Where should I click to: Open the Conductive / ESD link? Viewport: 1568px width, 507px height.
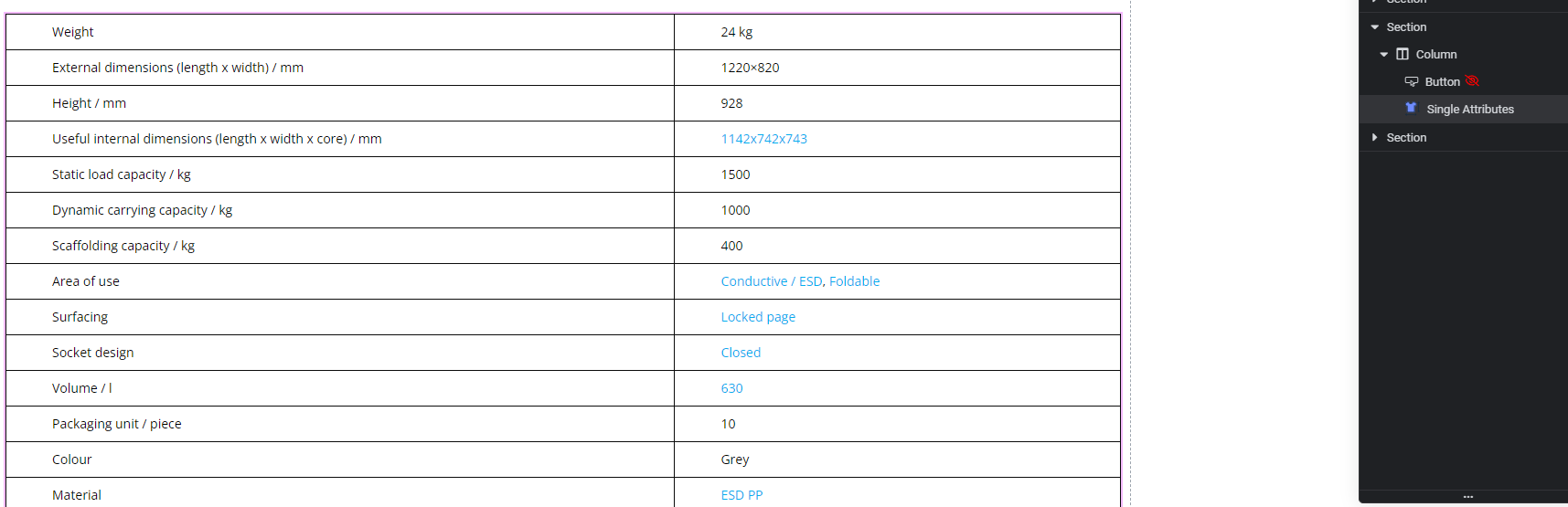point(772,281)
